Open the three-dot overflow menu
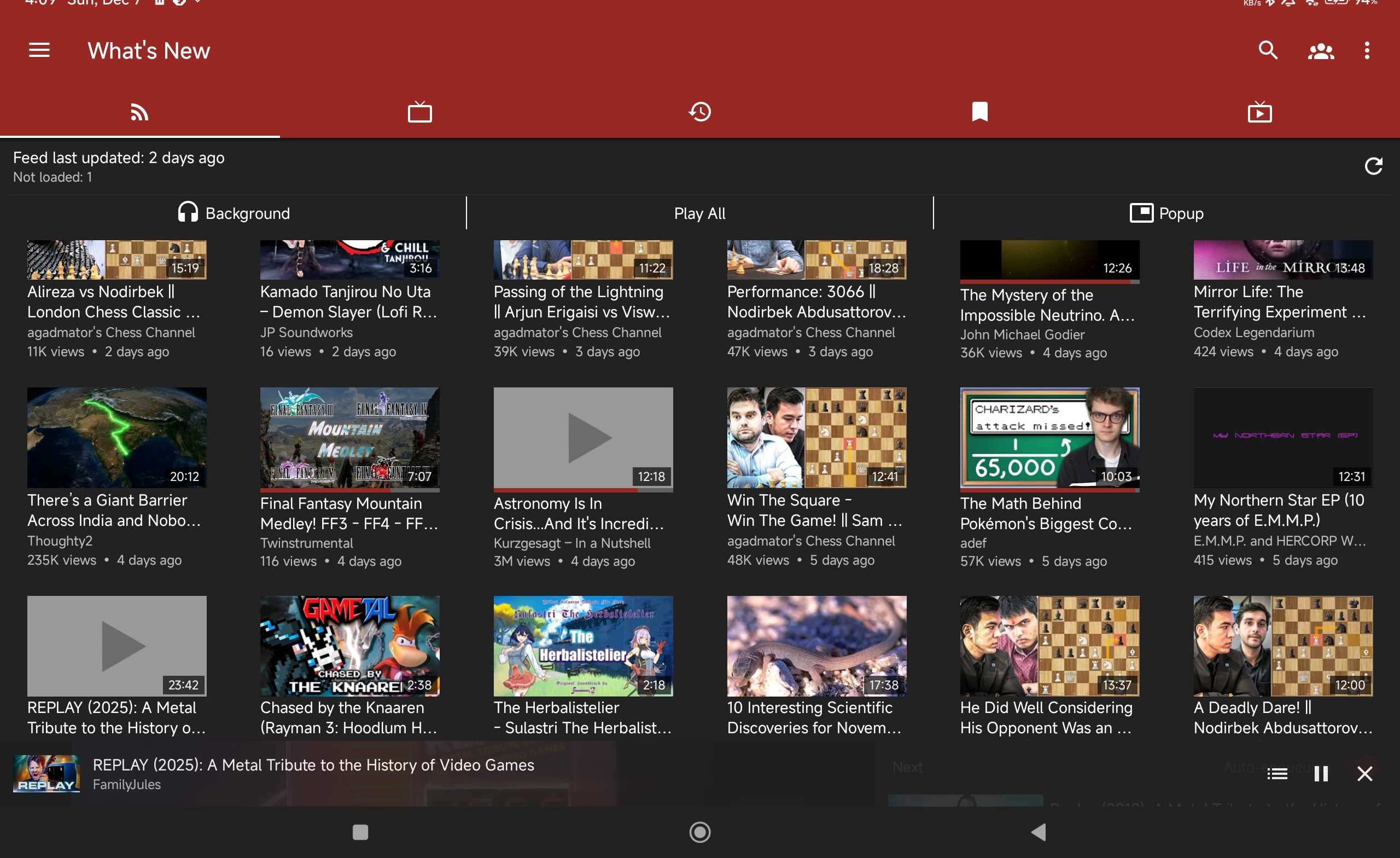 point(1367,50)
